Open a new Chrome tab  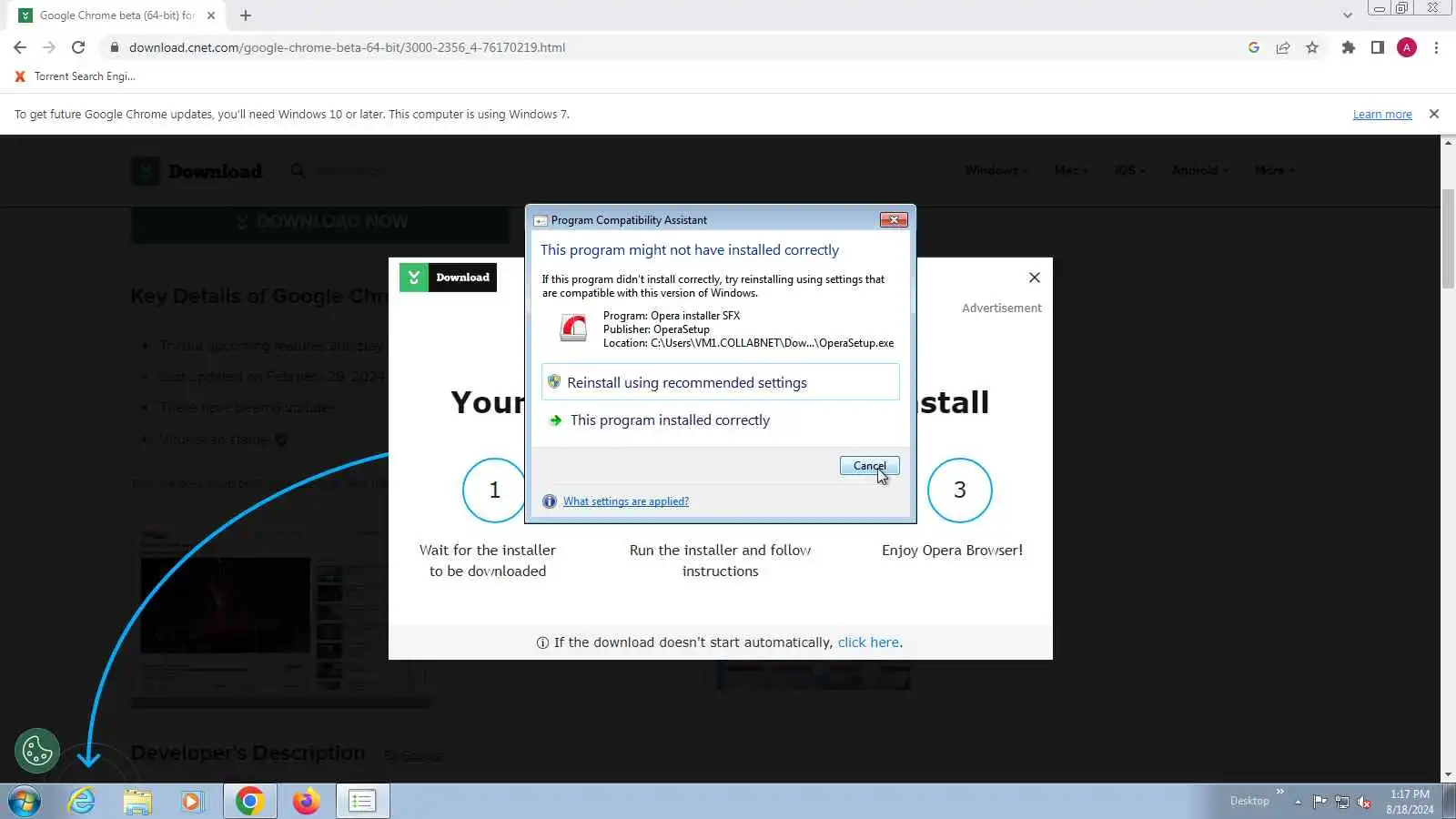coord(246,15)
